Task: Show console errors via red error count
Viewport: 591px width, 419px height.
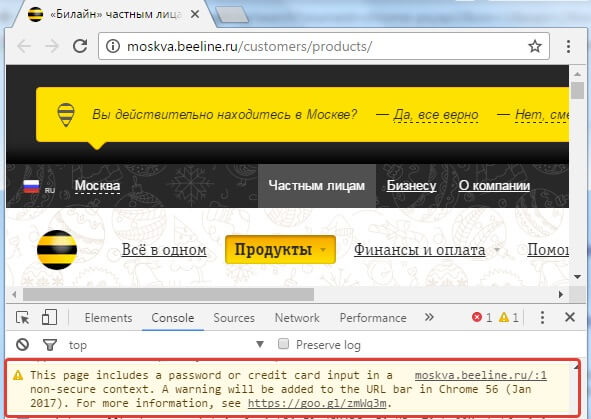Action: 482,317
